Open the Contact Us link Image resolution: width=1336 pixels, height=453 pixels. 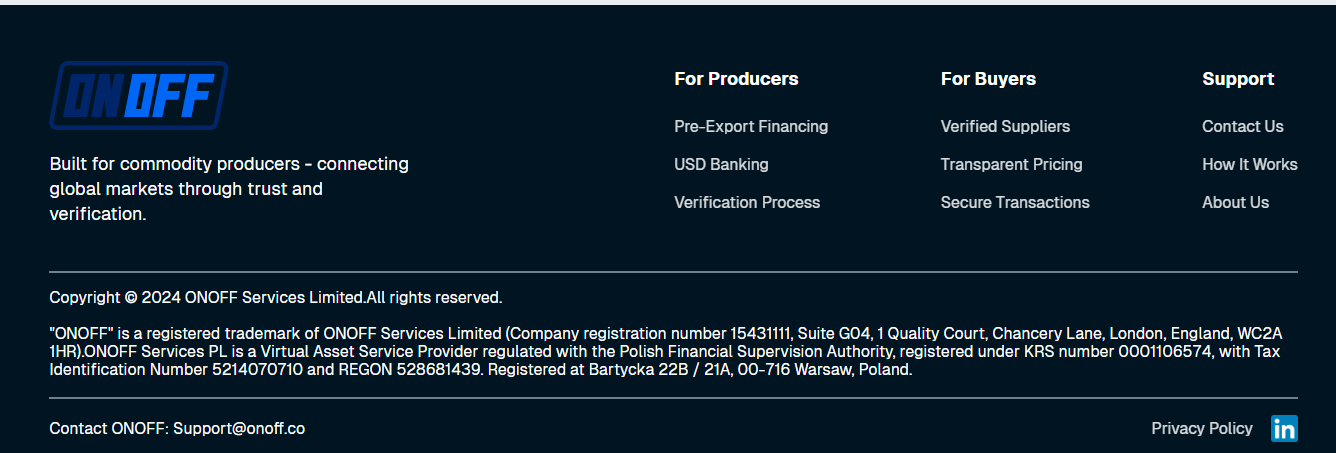pos(1242,126)
